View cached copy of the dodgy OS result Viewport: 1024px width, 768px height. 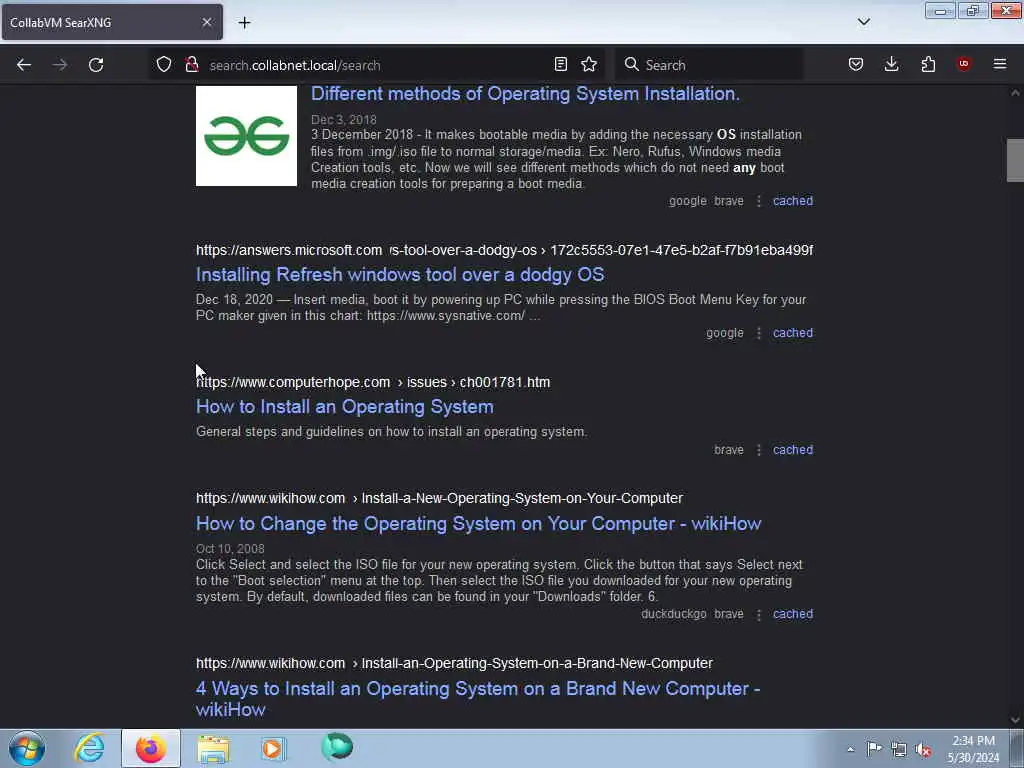793,333
